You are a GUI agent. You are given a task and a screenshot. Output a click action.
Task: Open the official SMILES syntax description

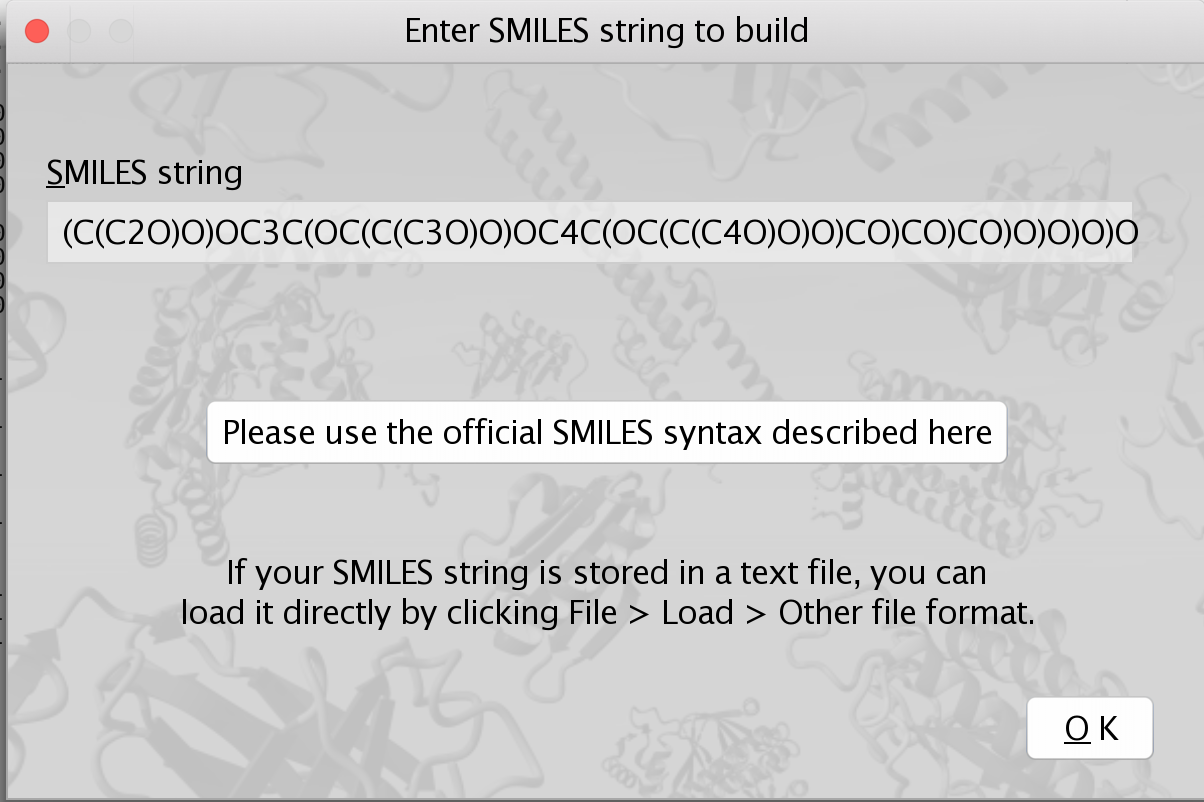(606, 433)
